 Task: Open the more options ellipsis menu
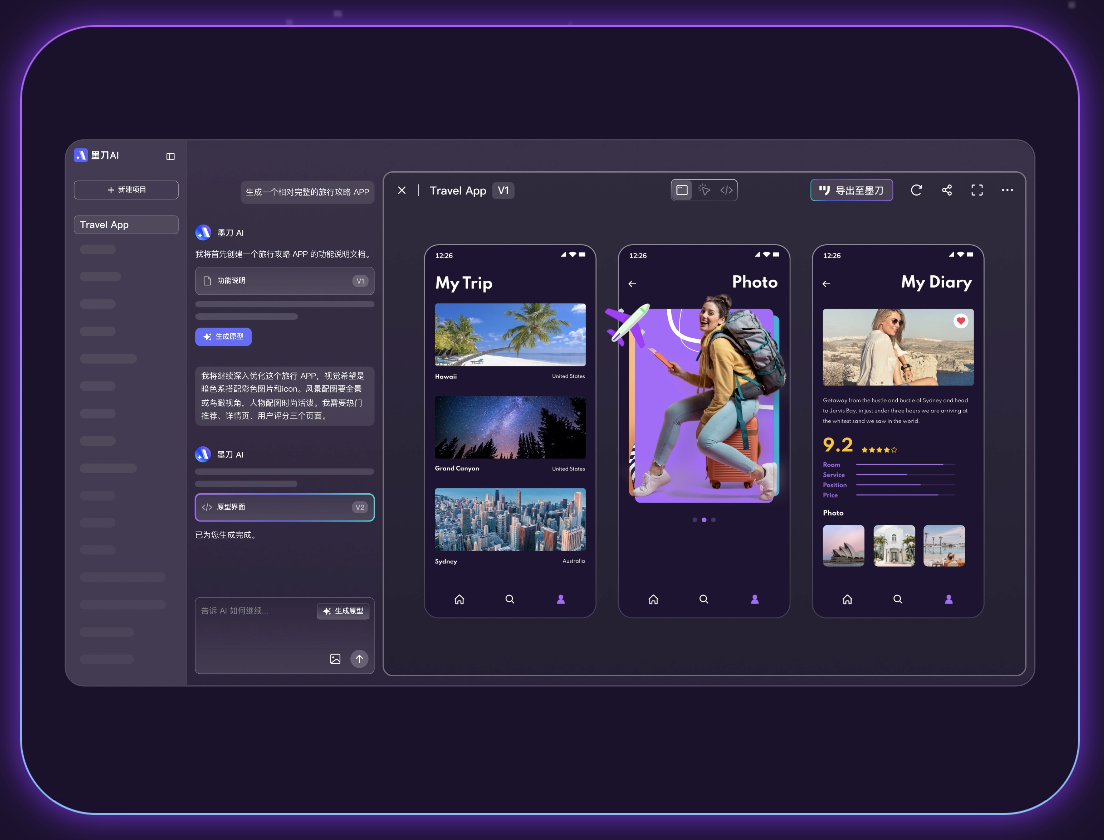[1007, 190]
